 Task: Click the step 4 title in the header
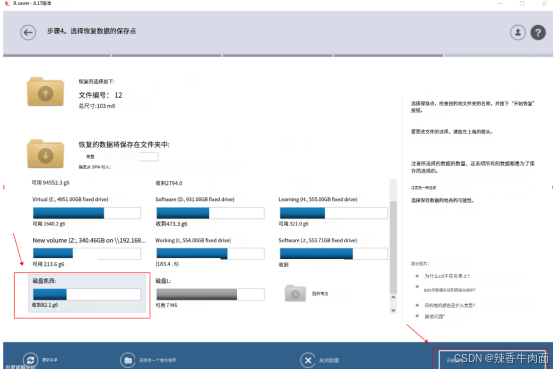click(91, 31)
